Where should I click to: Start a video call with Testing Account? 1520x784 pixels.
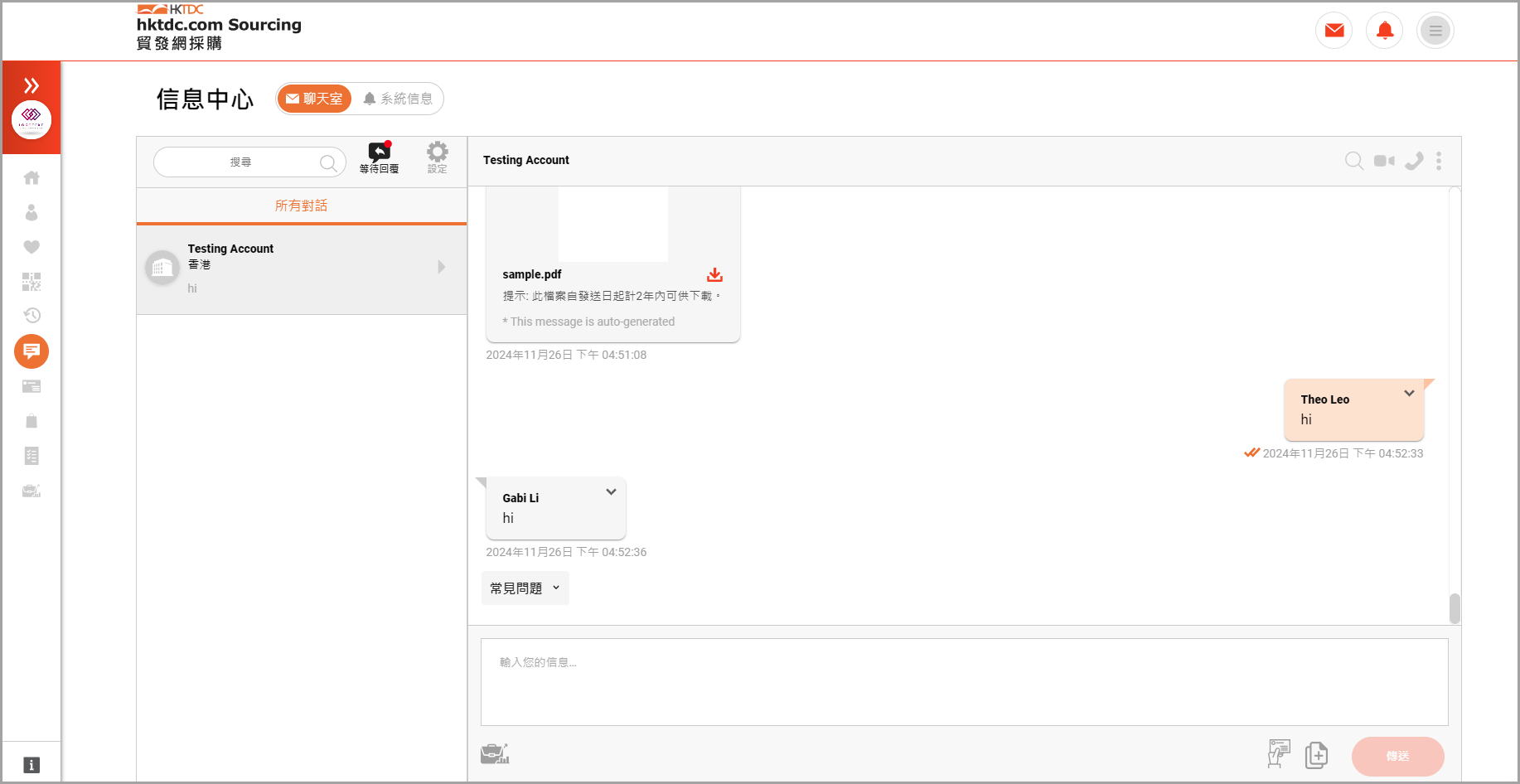pyautogui.click(x=1384, y=161)
